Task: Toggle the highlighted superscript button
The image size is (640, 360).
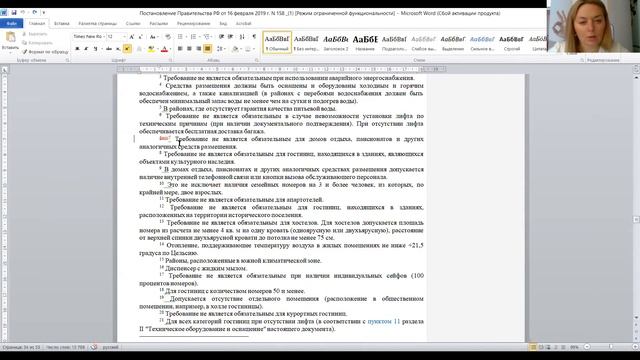Action: pos(127,49)
